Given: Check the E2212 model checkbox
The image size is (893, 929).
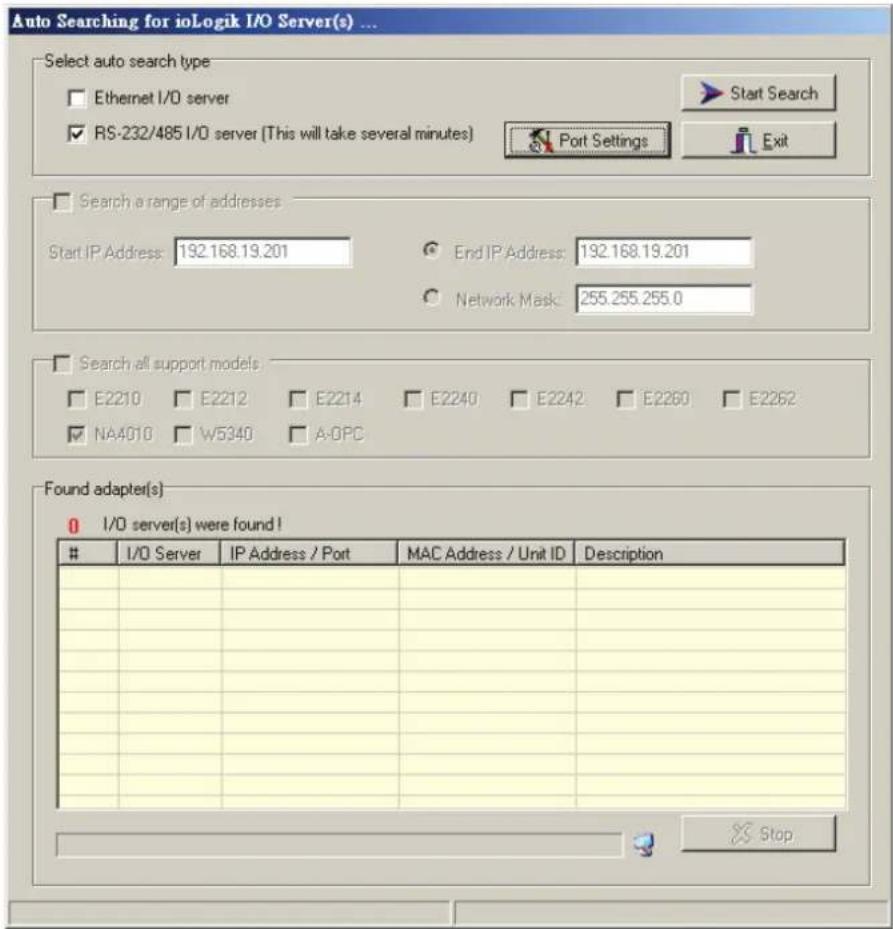Looking at the screenshot, I should (x=183, y=399).
